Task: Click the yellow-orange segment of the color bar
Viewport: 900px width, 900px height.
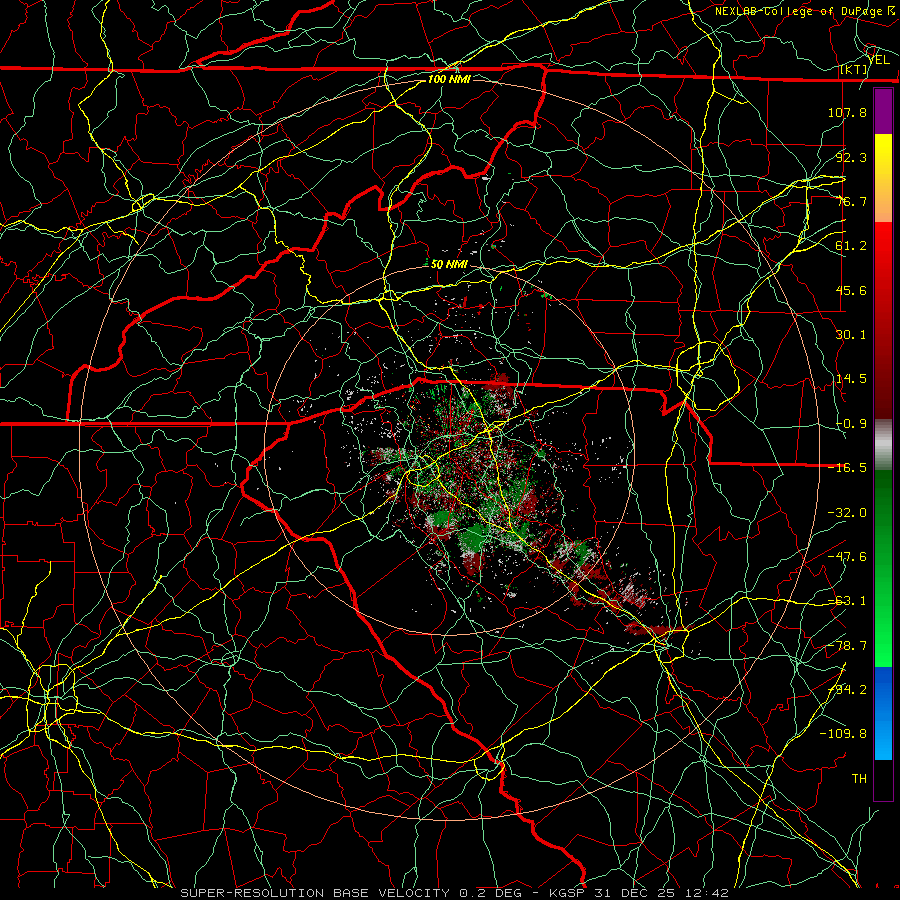Action: [x=883, y=178]
